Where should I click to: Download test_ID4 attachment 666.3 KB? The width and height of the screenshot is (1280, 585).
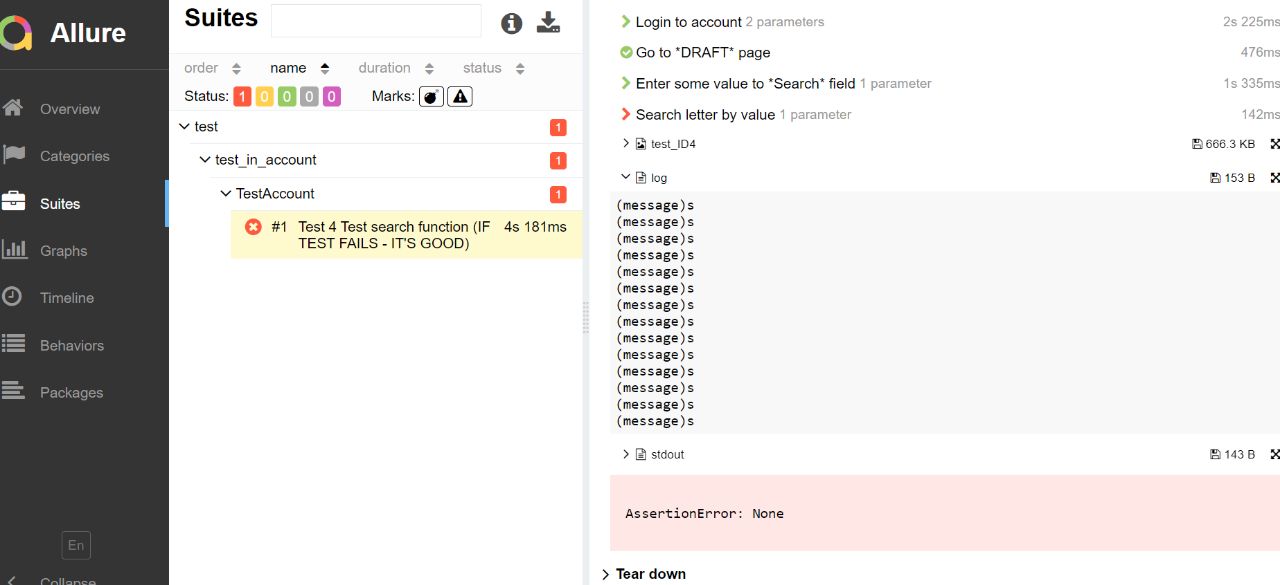1223,144
